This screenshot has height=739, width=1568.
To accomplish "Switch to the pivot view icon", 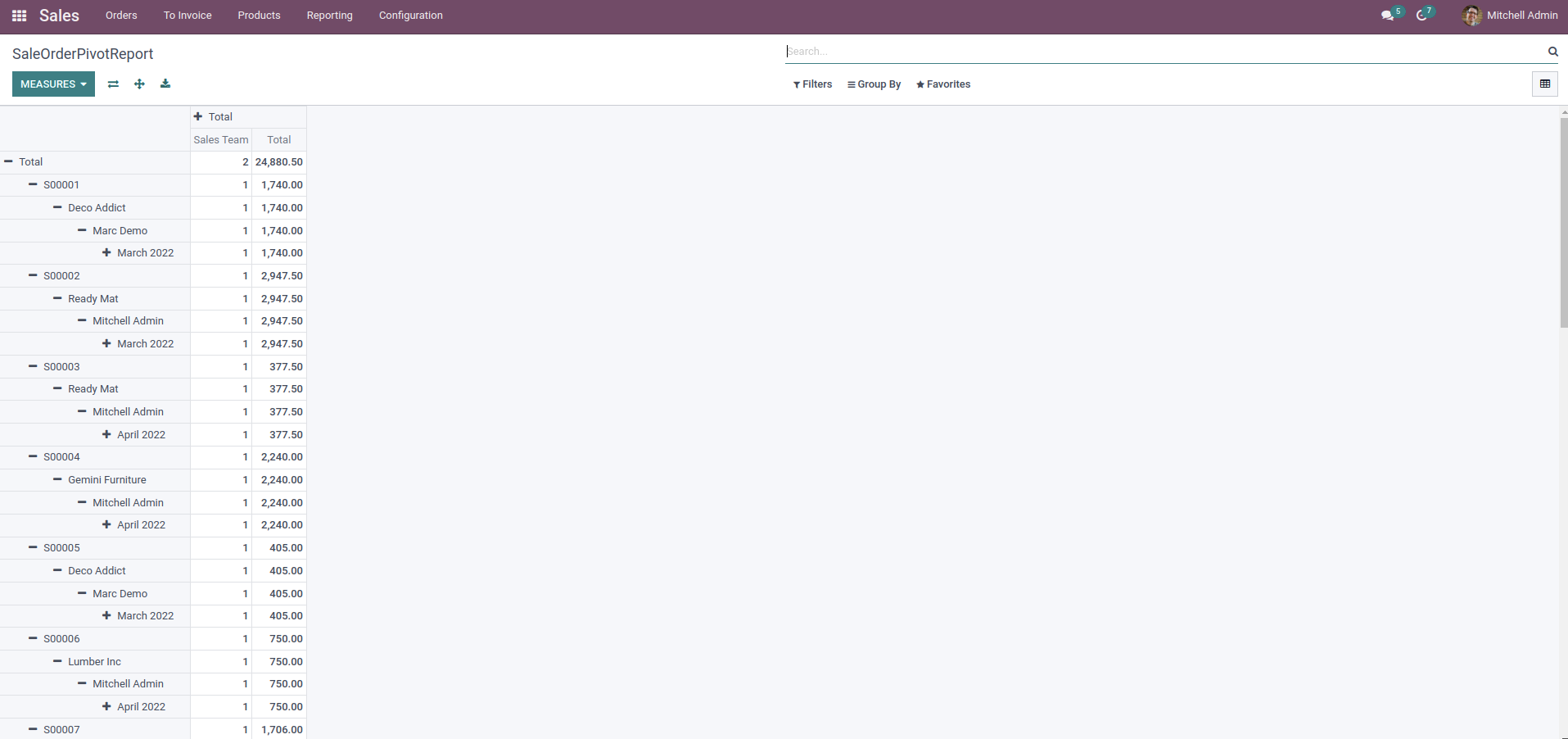I will [x=1545, y=84].
